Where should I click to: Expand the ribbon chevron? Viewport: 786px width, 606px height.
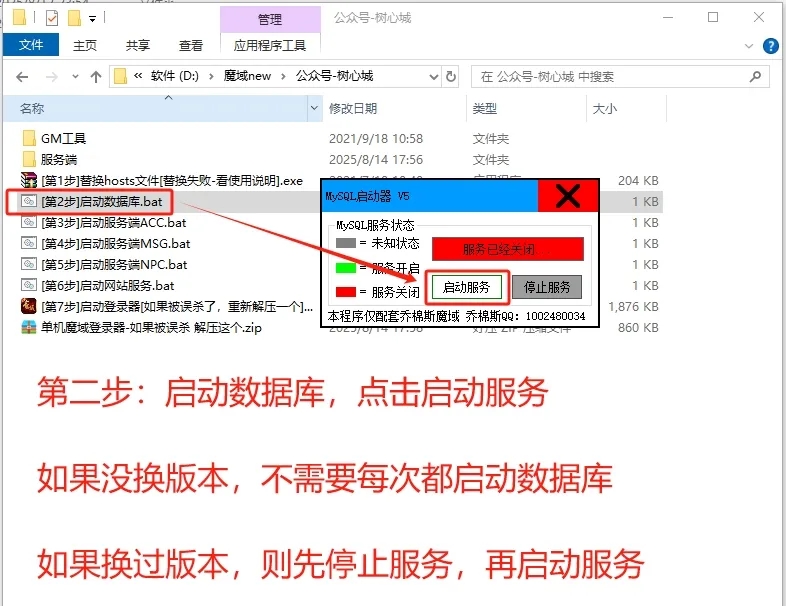pyautogui.click(x=749, y=46)
